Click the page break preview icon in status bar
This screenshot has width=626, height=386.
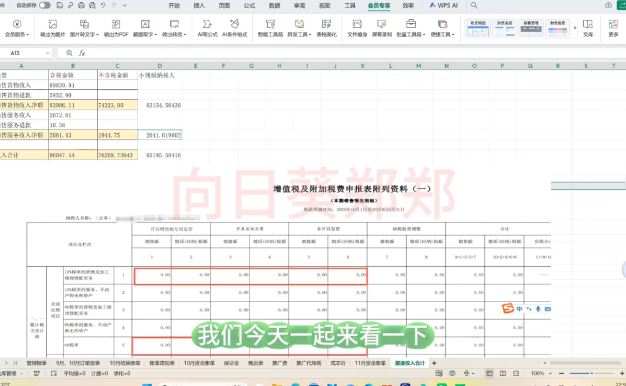pos(516,373)
